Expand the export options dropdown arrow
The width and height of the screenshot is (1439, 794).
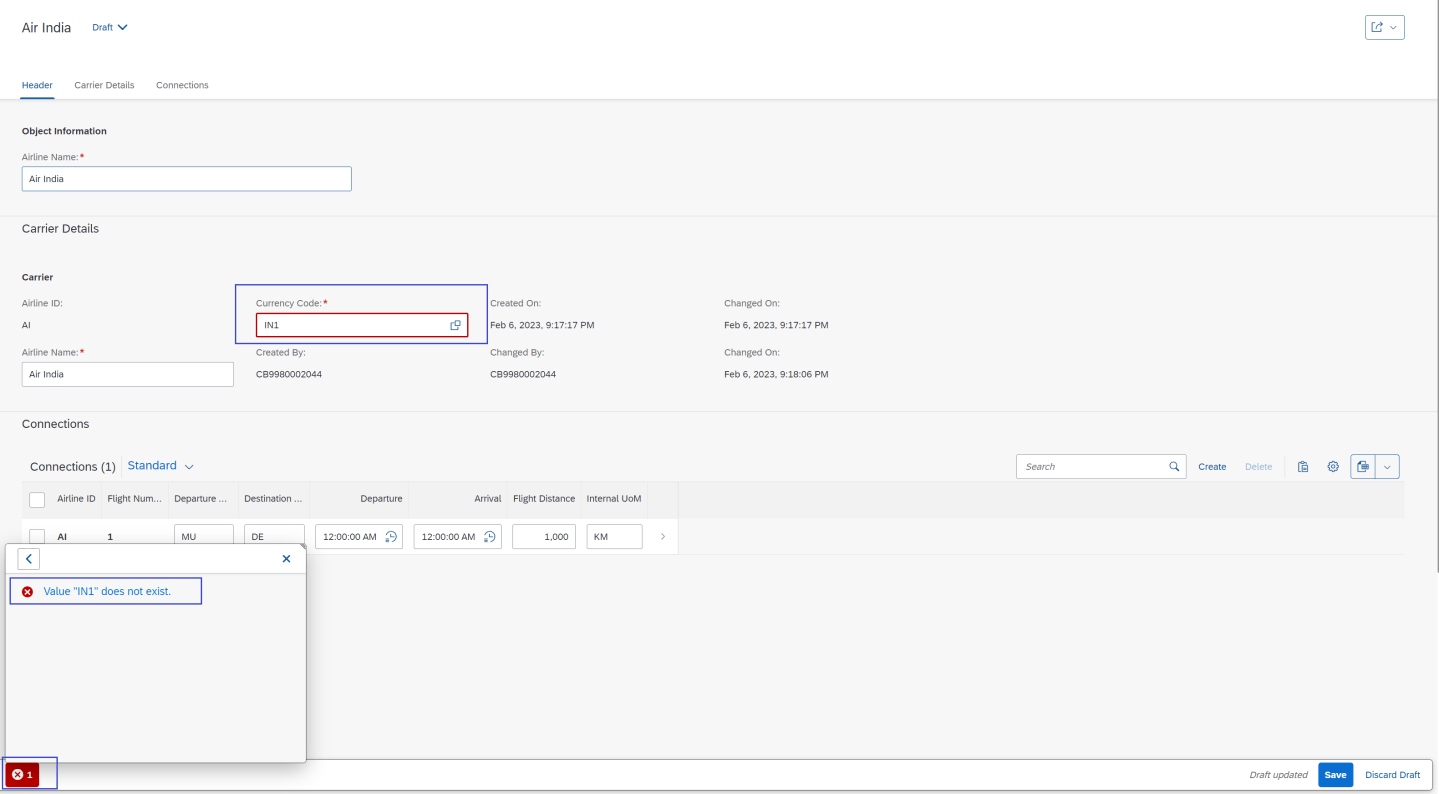tap(1387, 467)
